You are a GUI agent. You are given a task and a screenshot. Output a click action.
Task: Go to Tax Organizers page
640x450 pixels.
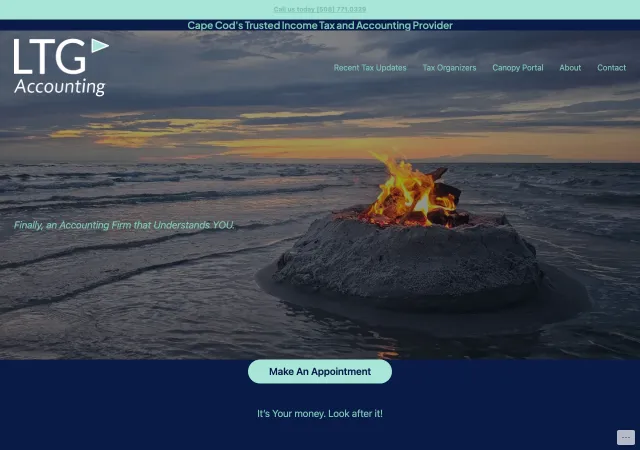pyautogui.click(x=449, y=68)
